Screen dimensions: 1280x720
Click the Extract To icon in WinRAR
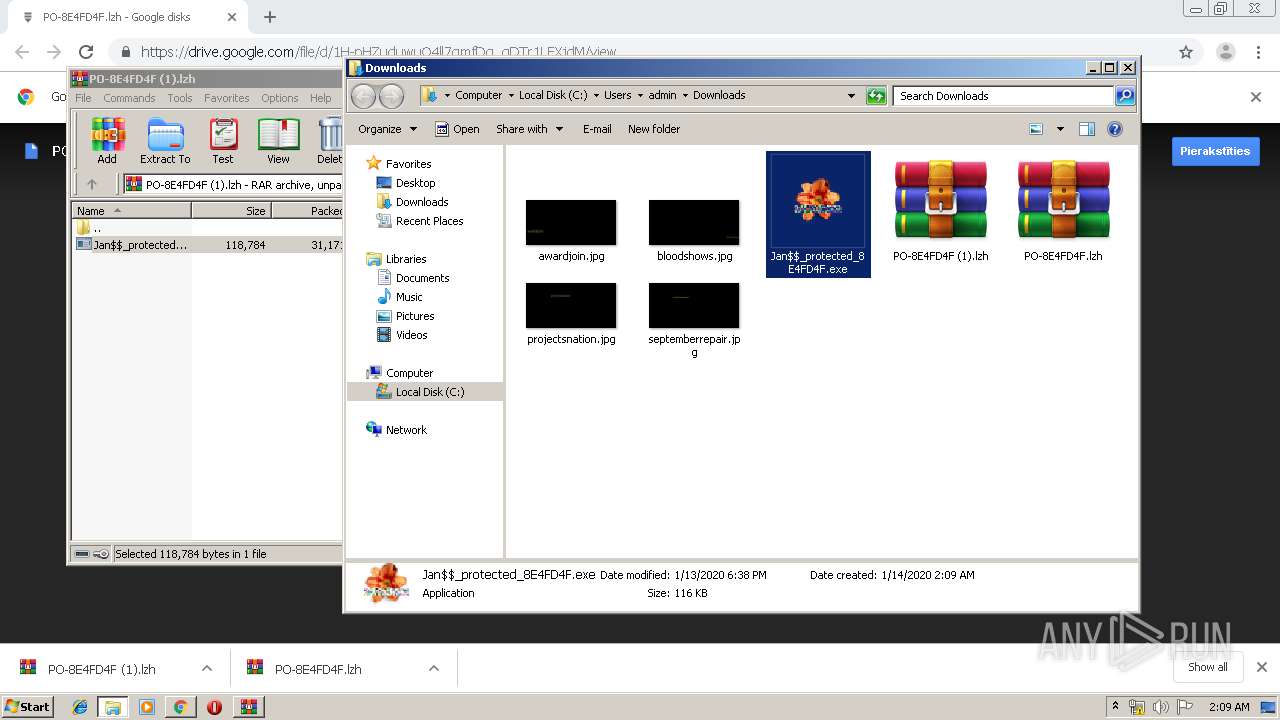(x=165, y=141)
